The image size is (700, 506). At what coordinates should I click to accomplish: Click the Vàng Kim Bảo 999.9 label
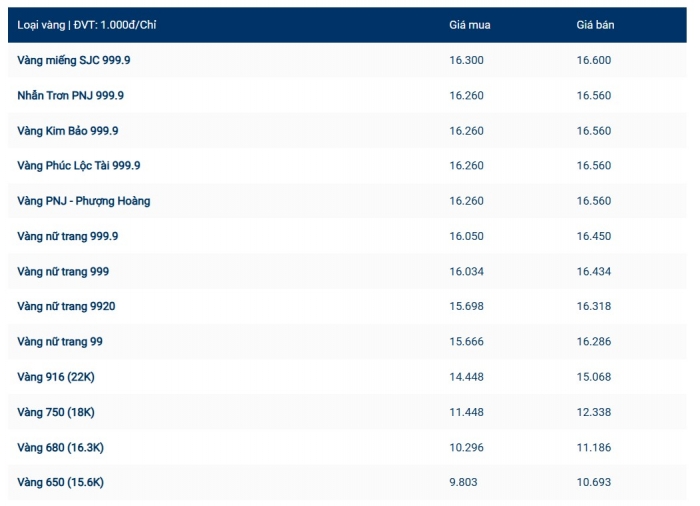[68, 131]
